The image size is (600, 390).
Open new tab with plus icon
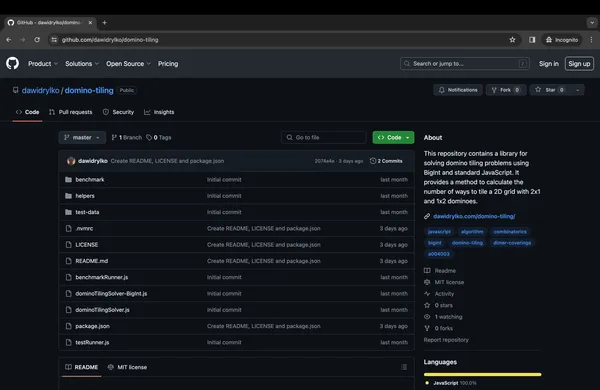click(x=104, y=23)
